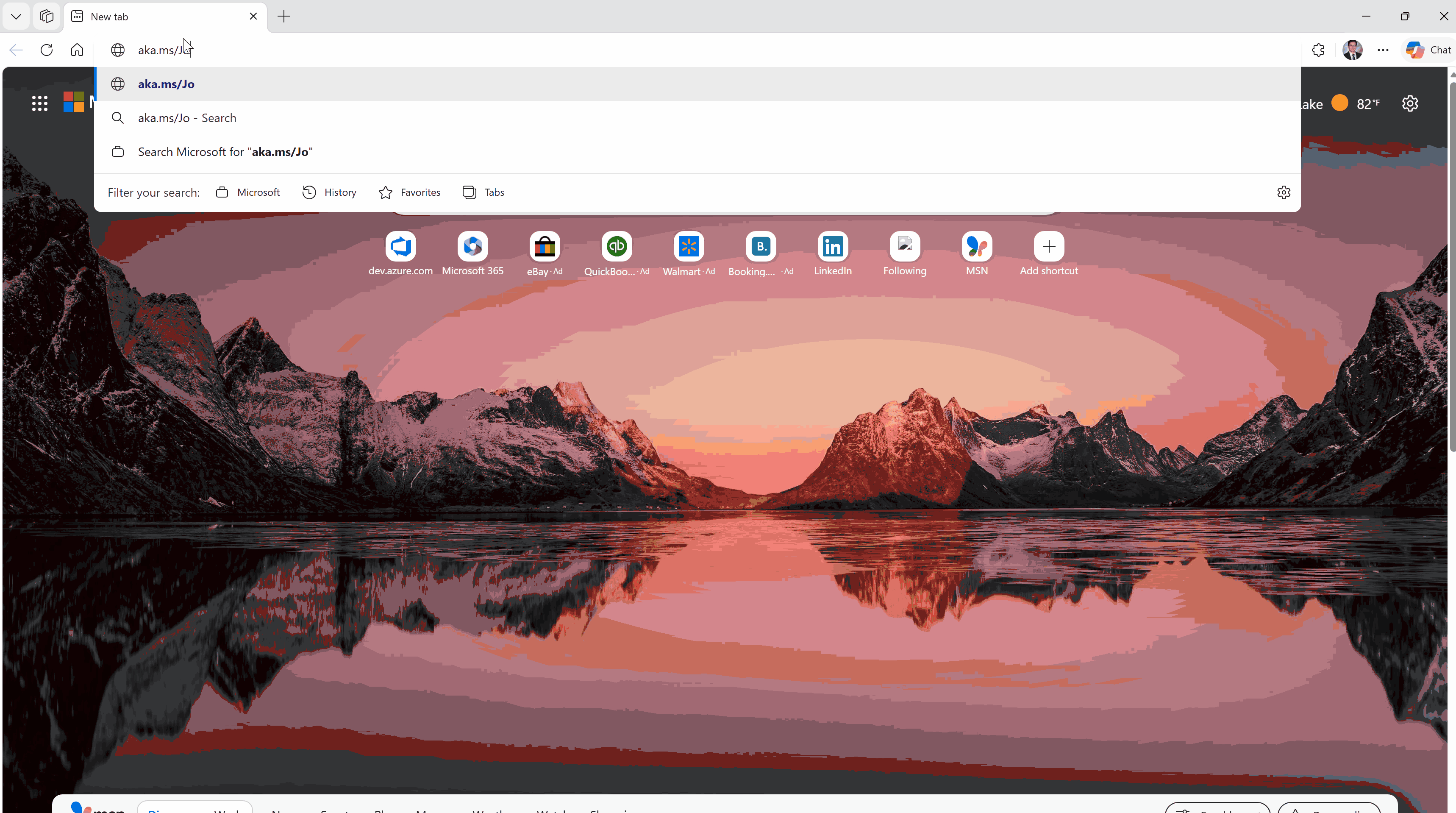Open LinkedIn shortcut tile

pyautogui.click(x=833, y=254)
